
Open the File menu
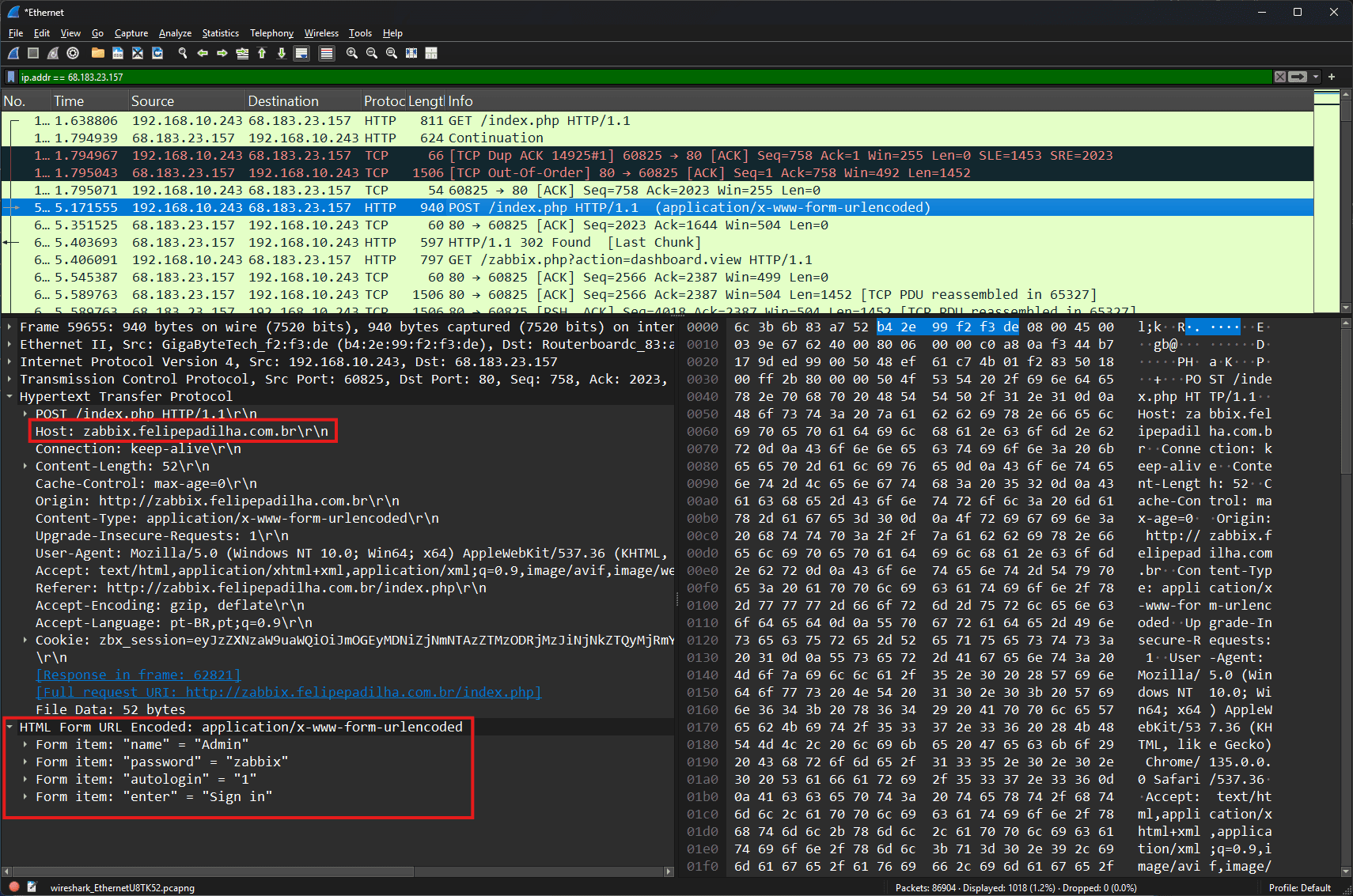(x=16, y=33)
